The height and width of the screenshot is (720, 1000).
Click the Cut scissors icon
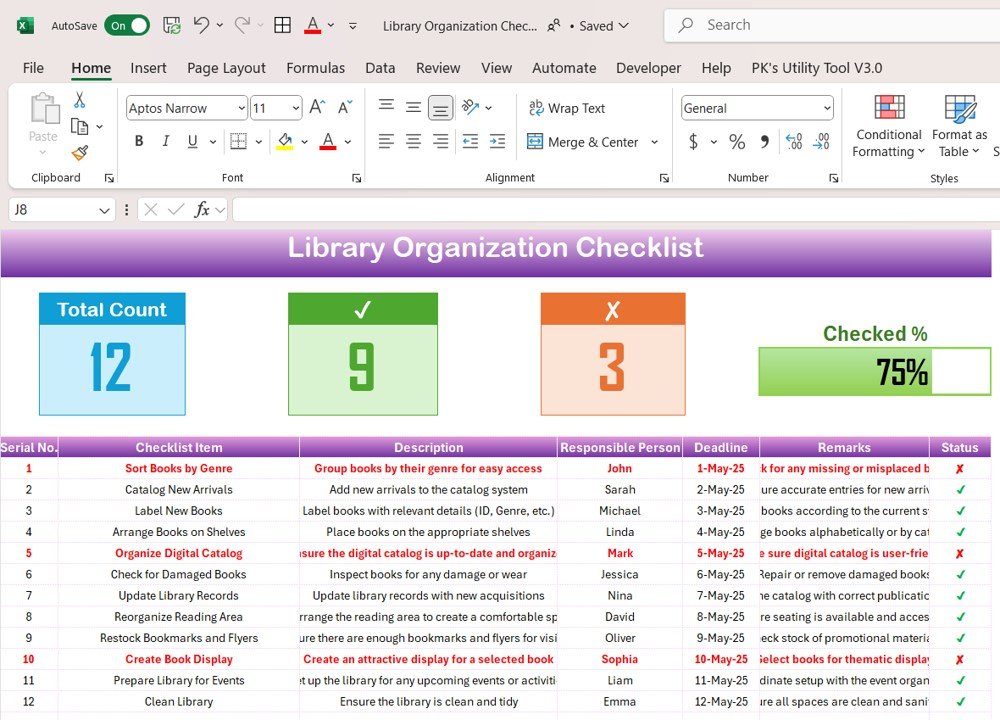pyautogui.click(x=80, y=99)
